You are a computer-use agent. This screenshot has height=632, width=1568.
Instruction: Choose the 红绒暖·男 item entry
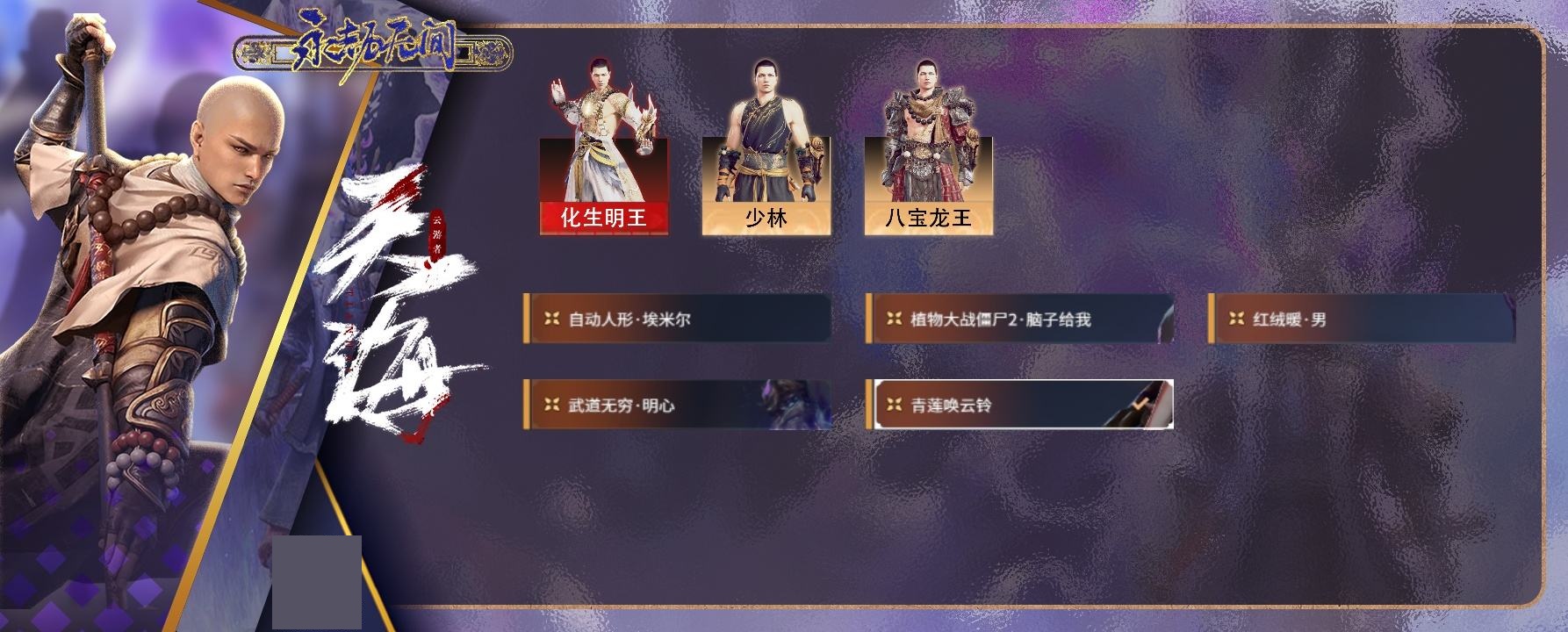1362,319
